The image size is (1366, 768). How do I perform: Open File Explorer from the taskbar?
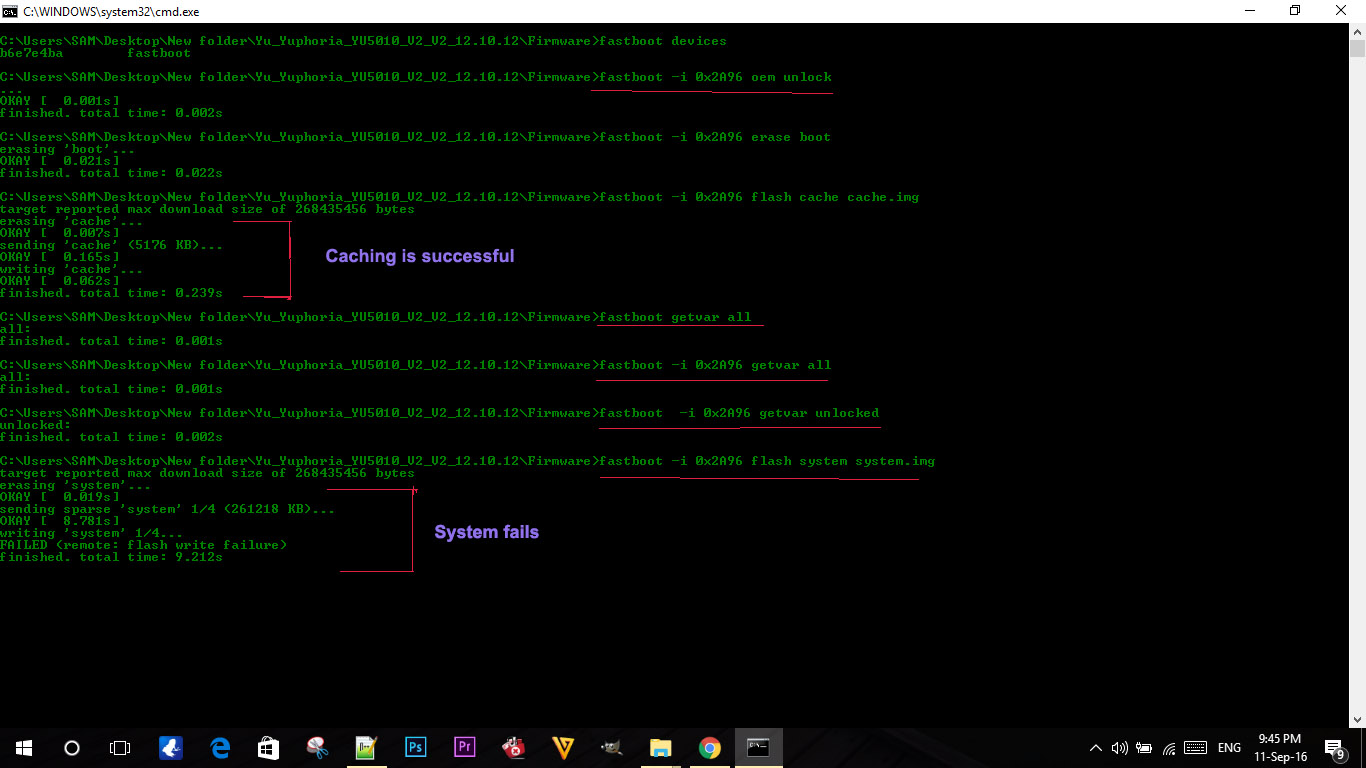pos(660,747)
